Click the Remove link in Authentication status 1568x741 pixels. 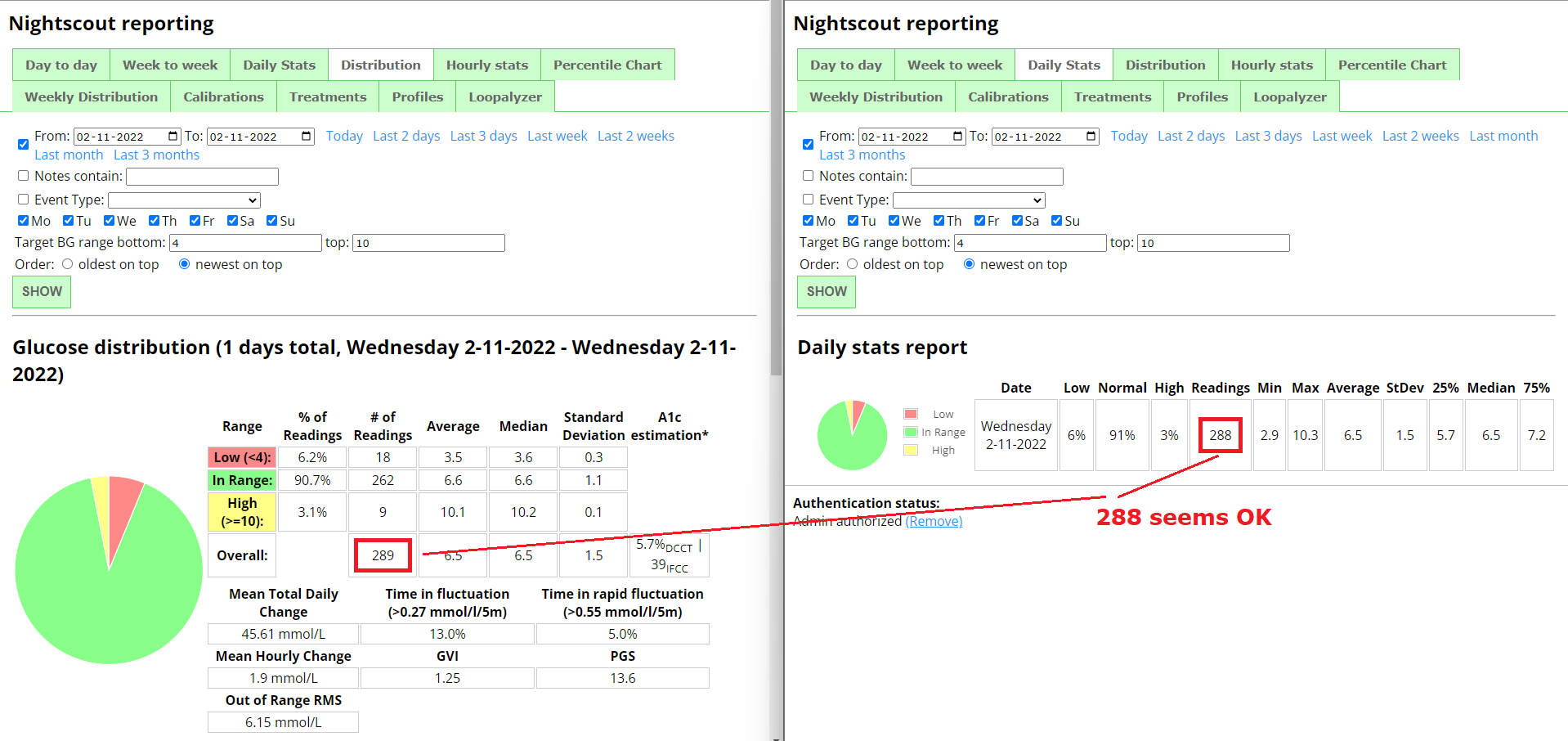point(934,521)
